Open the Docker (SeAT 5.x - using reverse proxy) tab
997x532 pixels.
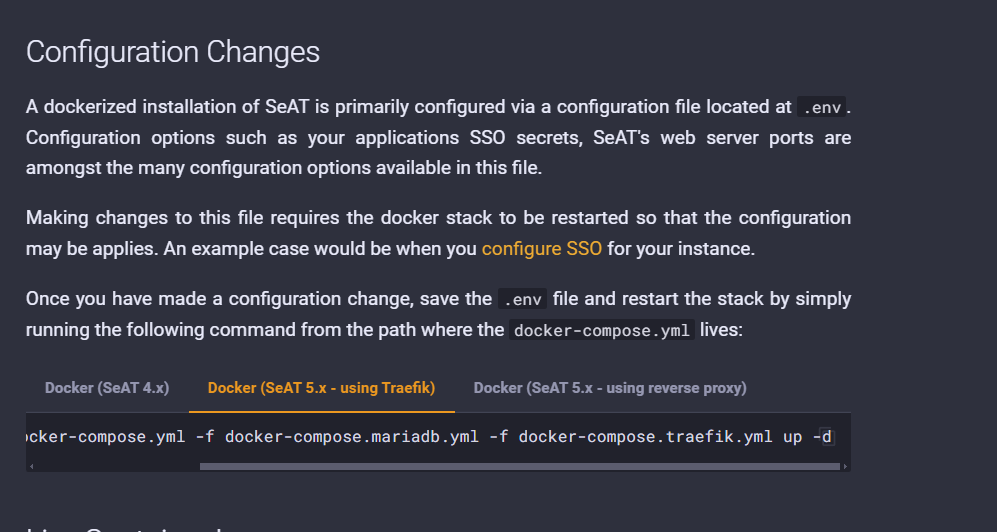[610, 388]
